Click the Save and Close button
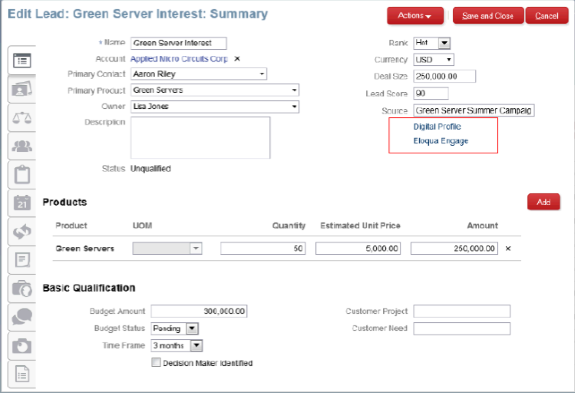Viewport: 575px width, 393px height. [488, 16]
